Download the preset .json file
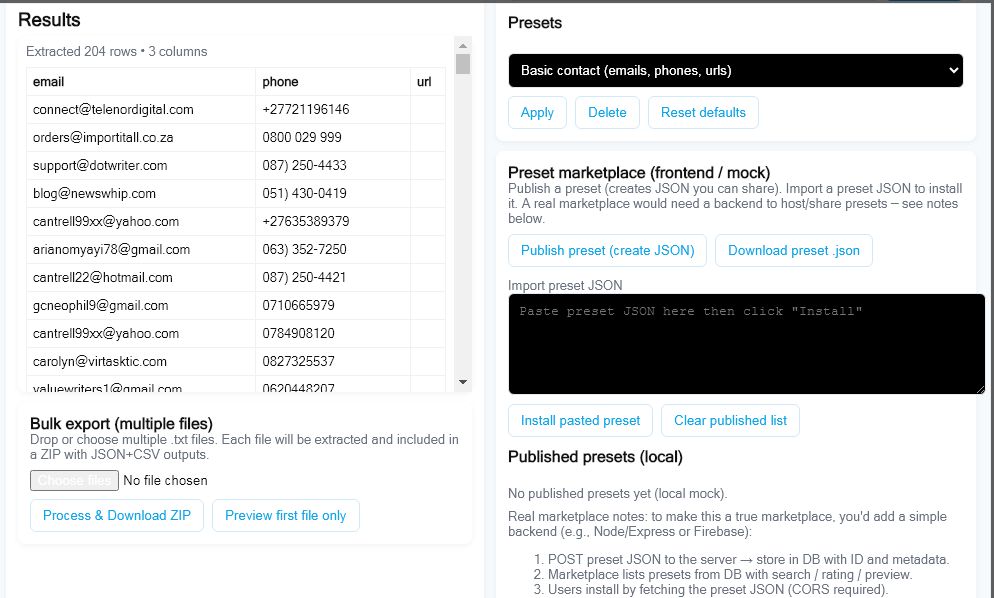Screen dimensions: 994x598 point(793,251)
